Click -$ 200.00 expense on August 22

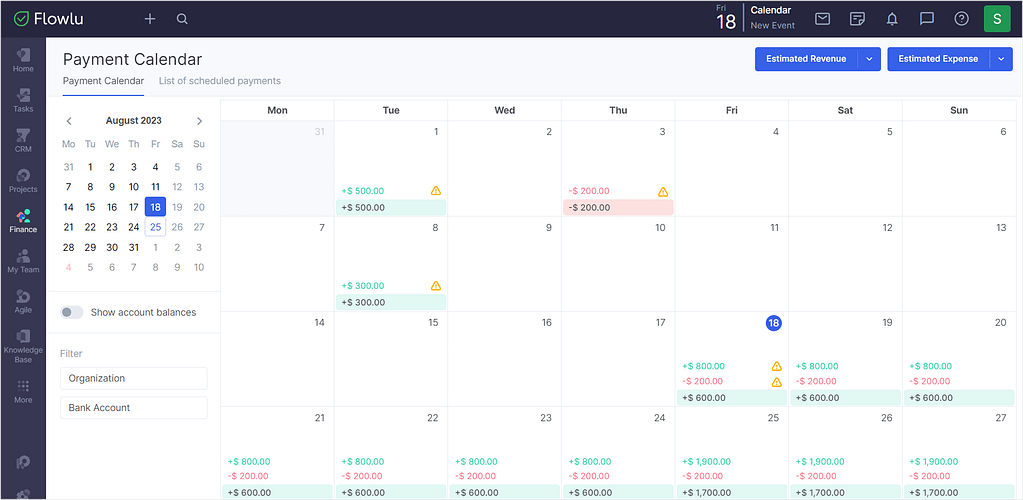[362, 477]
